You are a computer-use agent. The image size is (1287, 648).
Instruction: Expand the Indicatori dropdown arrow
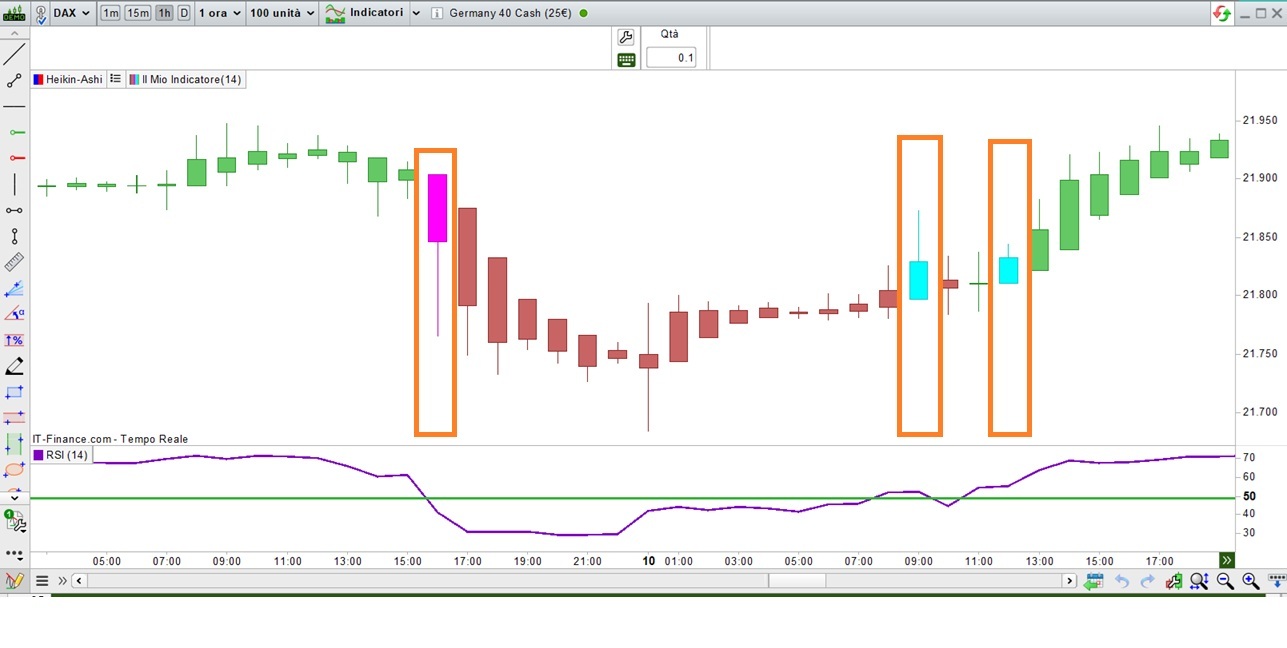point(416,13)
